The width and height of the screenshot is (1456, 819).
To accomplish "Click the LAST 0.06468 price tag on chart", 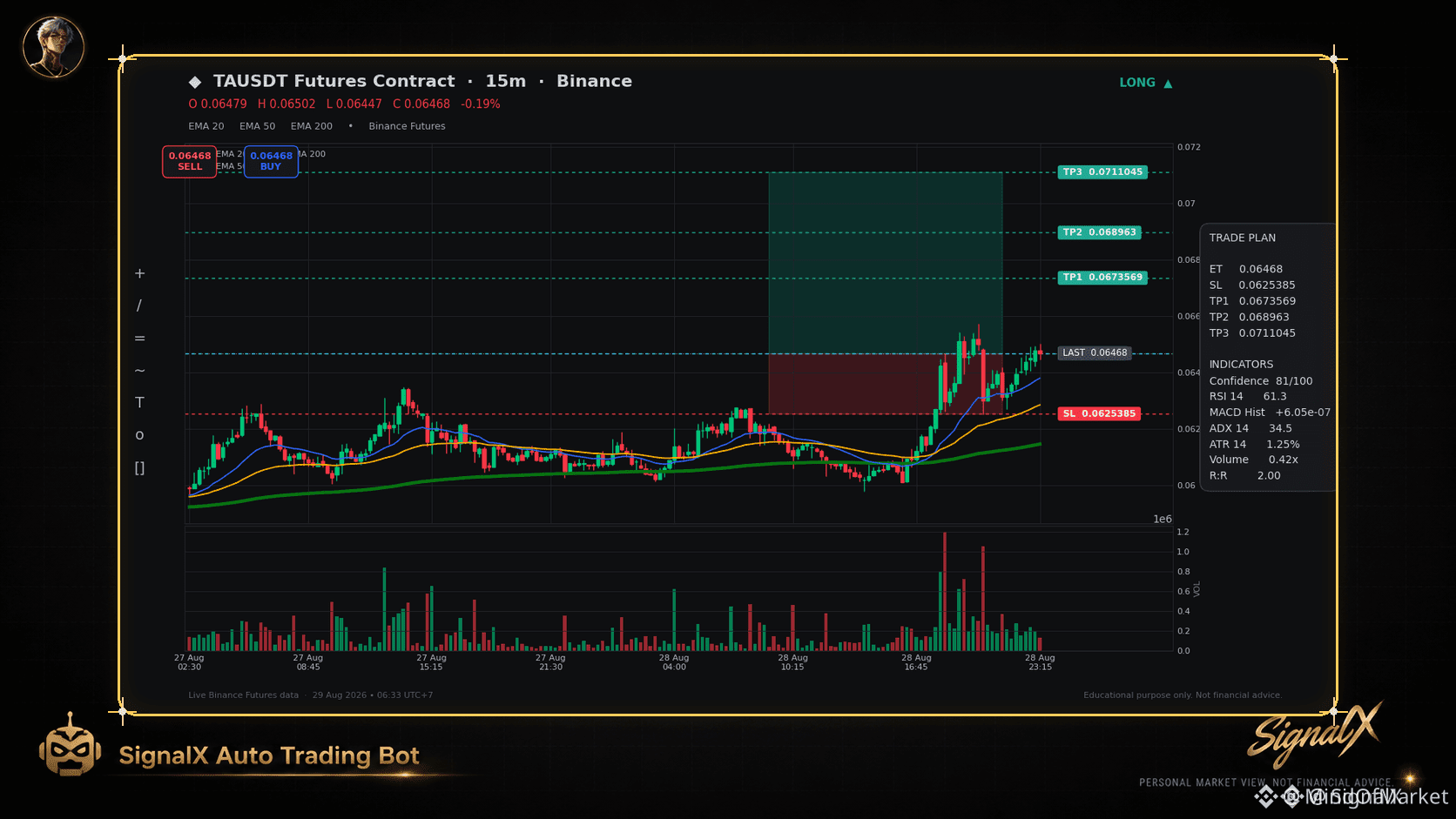I will (1095, 353).
